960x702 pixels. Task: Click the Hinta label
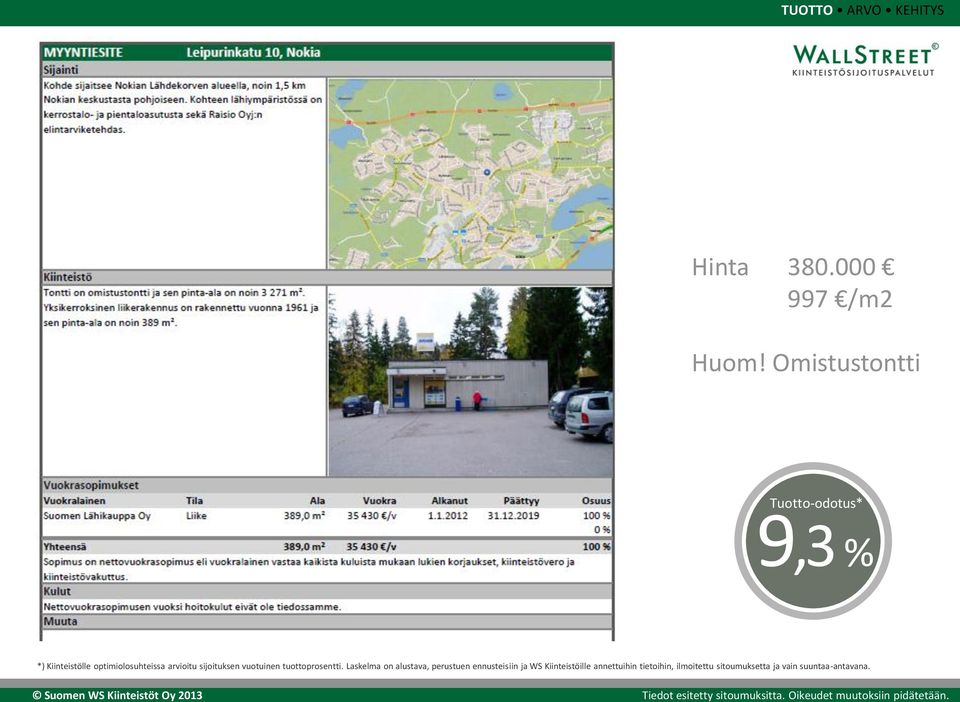point(720,267)
